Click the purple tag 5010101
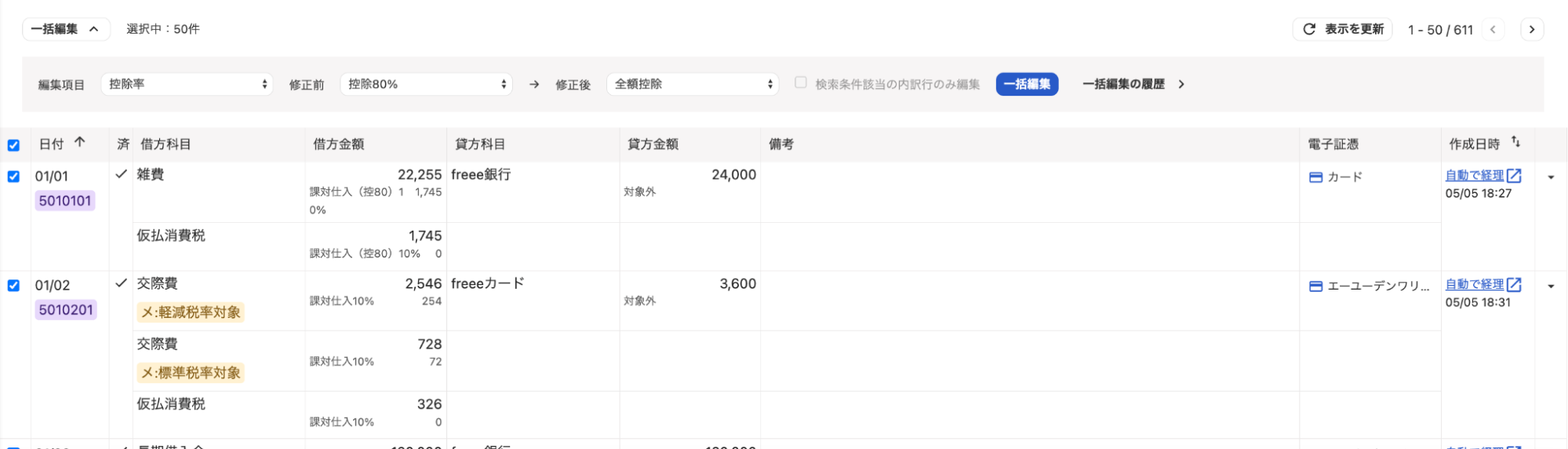Viewport: 1568px width, 449px height. (65, 201)
